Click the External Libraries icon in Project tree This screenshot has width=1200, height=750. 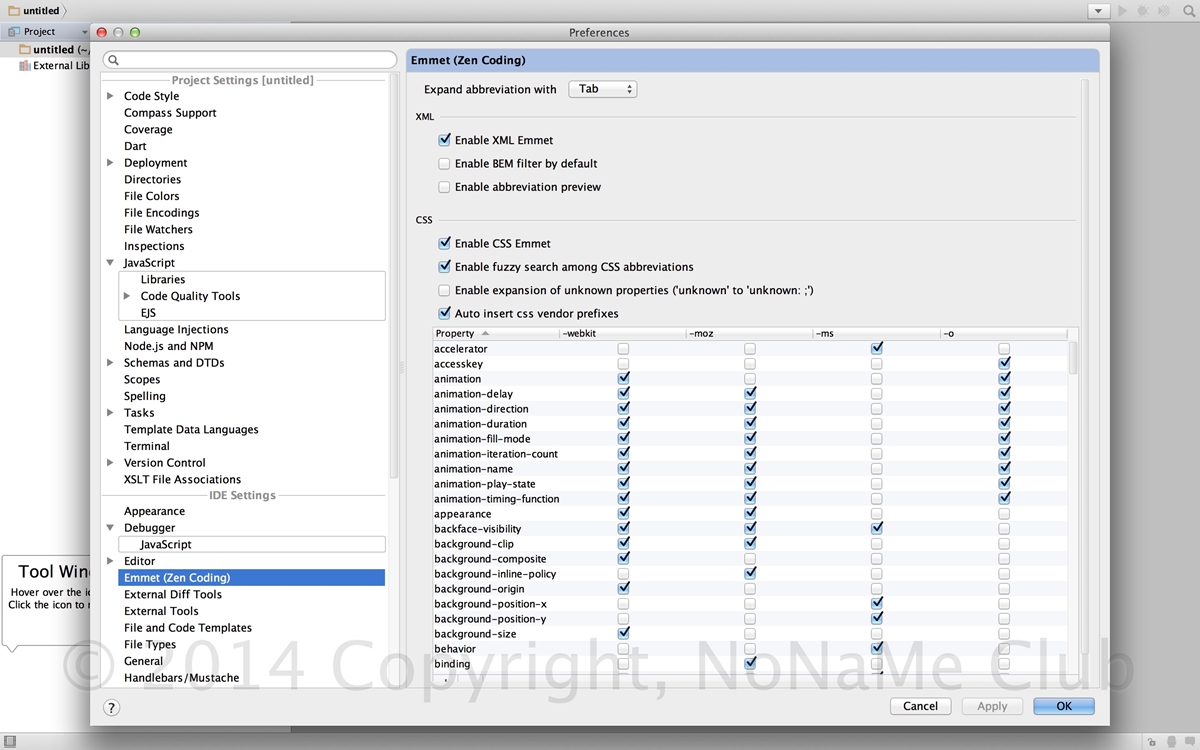point(25,66)
